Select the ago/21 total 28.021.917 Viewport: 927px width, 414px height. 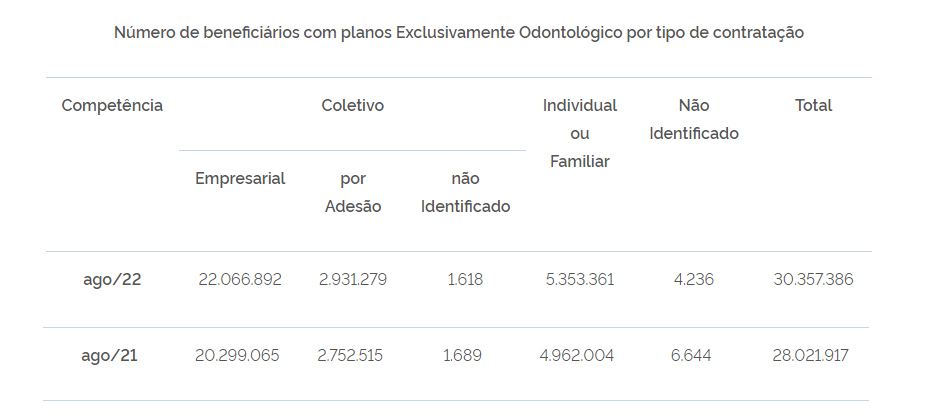tap(811, 355)
